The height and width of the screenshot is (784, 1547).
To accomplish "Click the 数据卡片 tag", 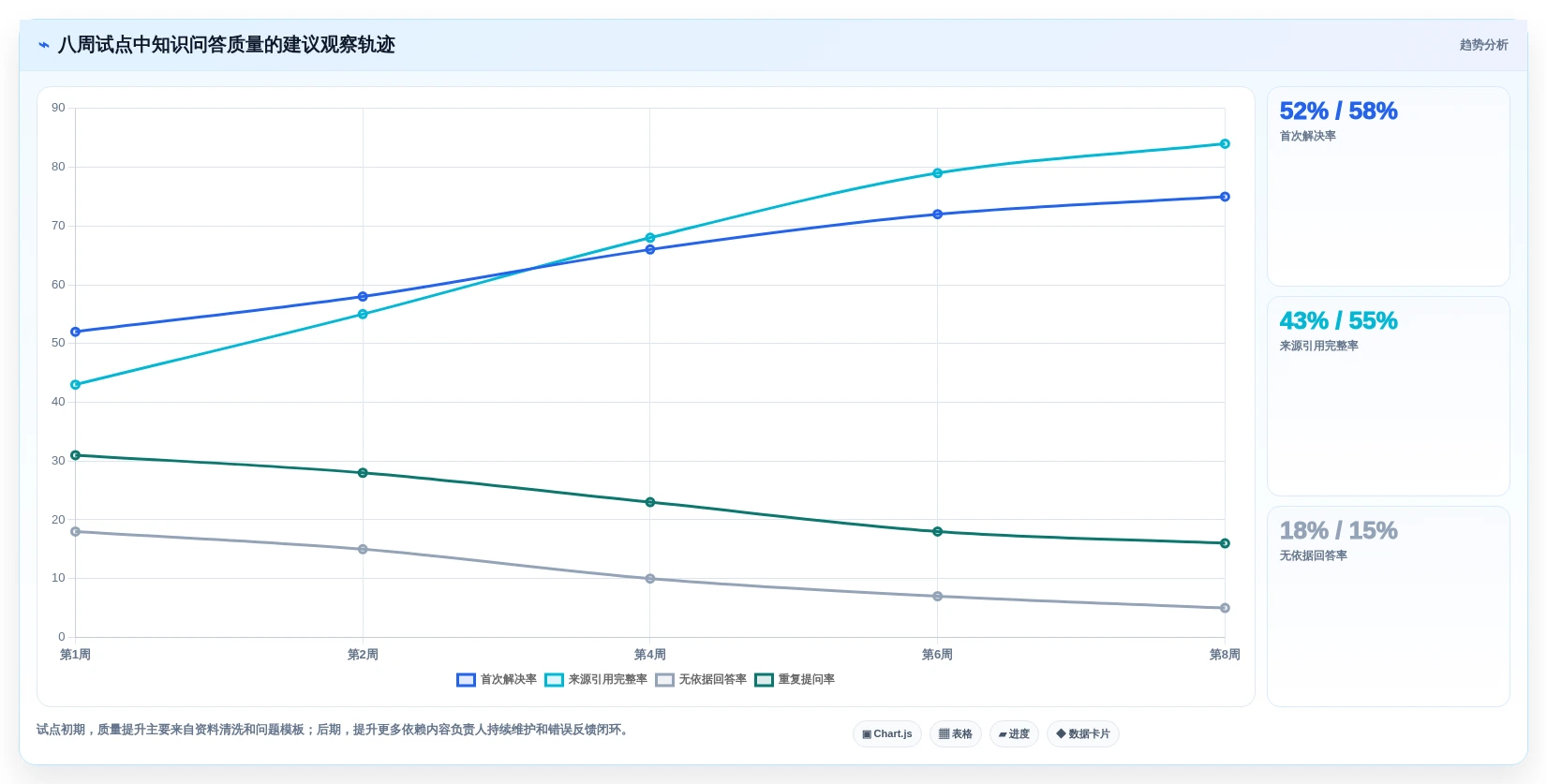I will point(1083,734).
